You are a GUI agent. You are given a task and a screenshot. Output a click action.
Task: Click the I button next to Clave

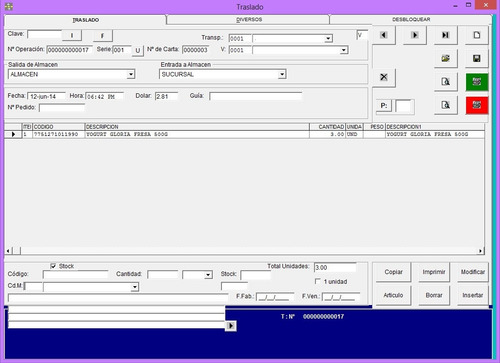coord(72,35)
